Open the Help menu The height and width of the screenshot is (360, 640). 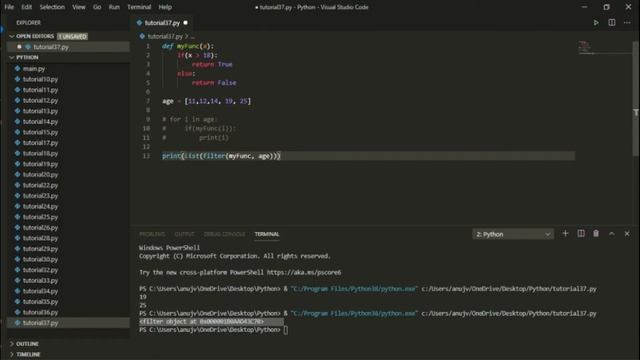click(165, 7)
